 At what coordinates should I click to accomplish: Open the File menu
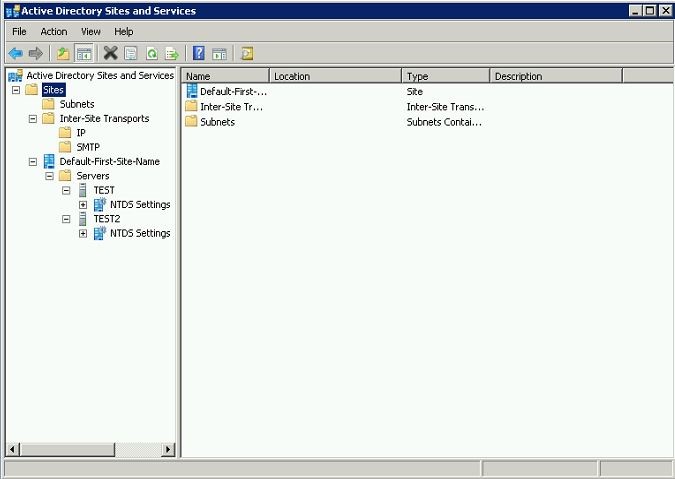(19, 31)
